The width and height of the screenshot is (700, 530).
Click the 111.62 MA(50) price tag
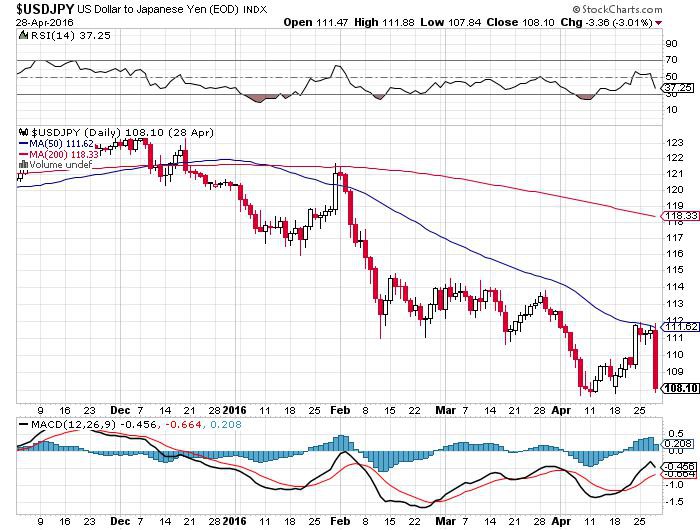(x=676, y=326)
